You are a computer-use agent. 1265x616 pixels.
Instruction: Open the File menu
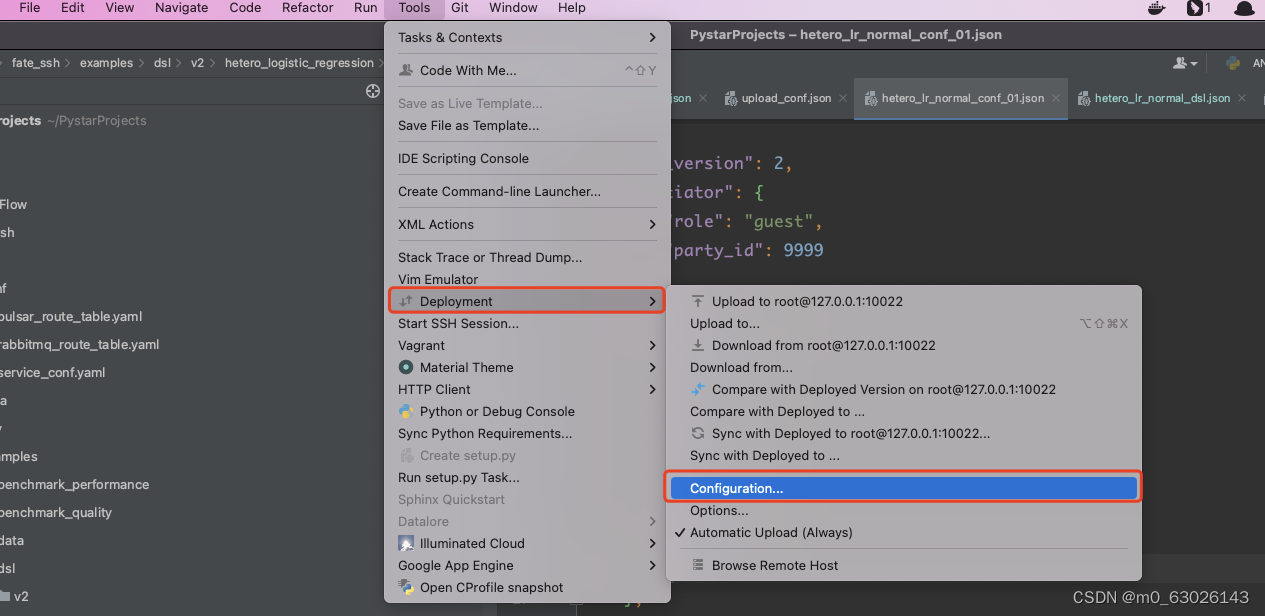point(30,8)
